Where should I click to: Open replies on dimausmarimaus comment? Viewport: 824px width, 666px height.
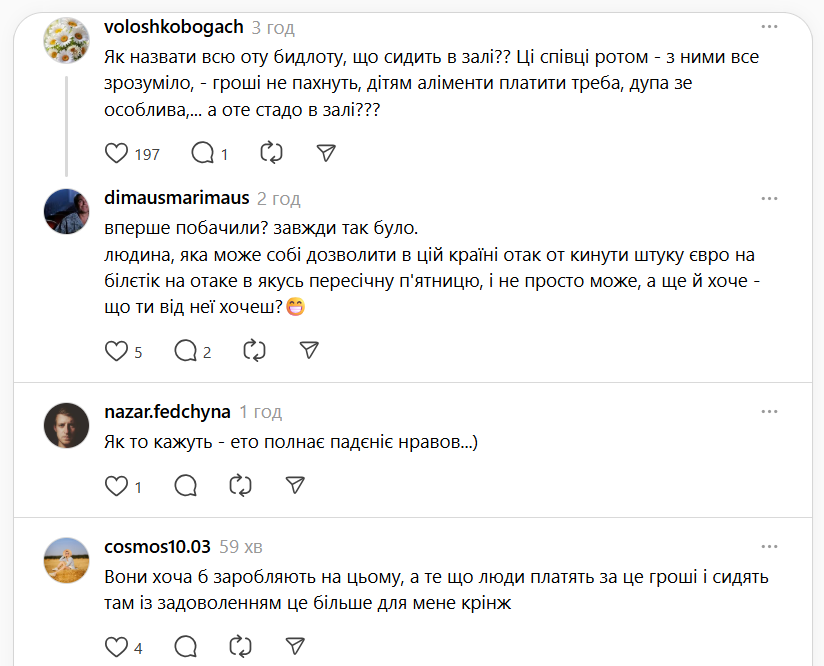(x=186, y=351)
